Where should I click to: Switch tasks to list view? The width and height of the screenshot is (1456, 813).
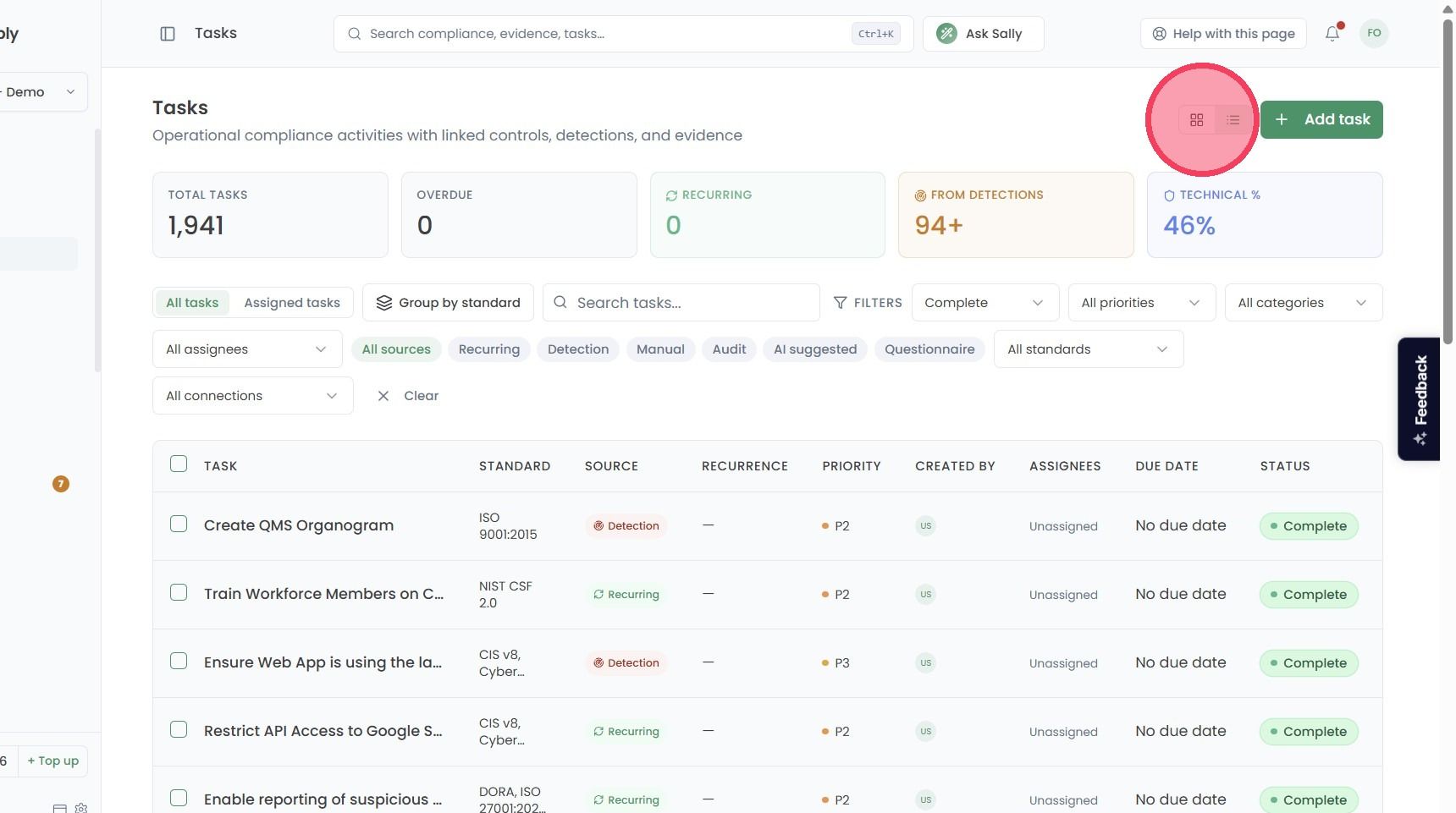1233,120
